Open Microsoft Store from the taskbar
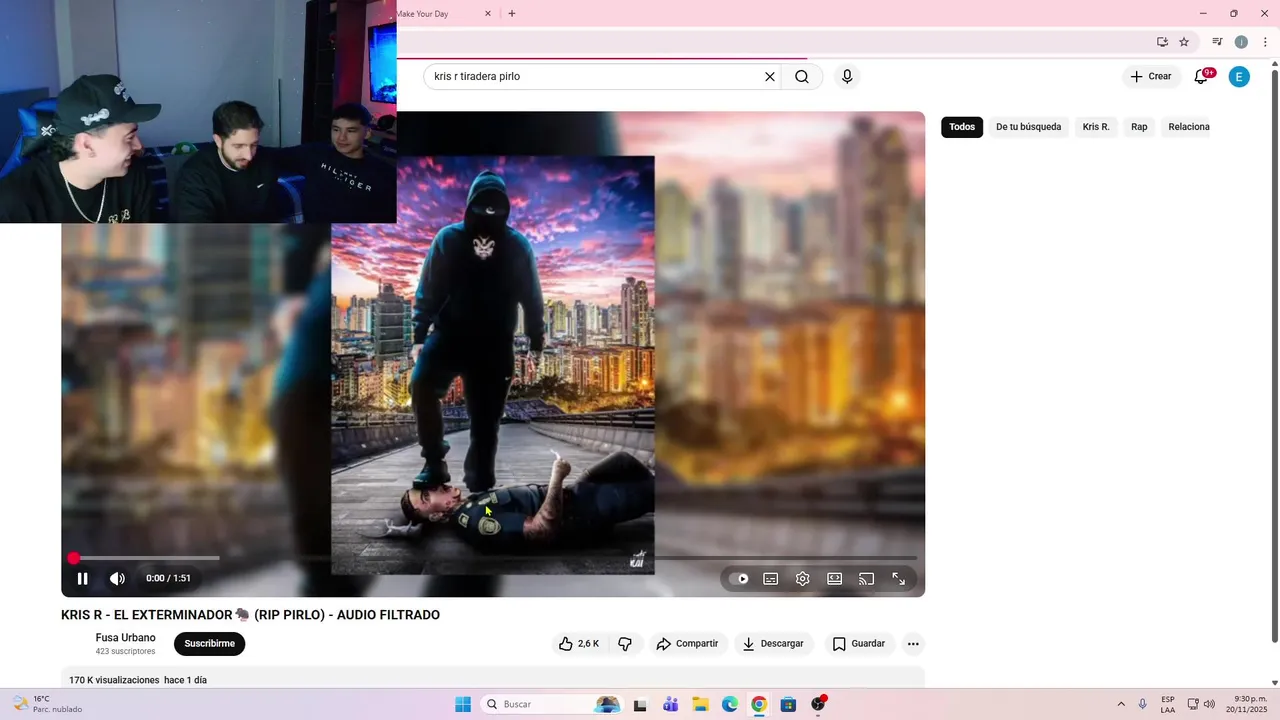 point(788,704)
